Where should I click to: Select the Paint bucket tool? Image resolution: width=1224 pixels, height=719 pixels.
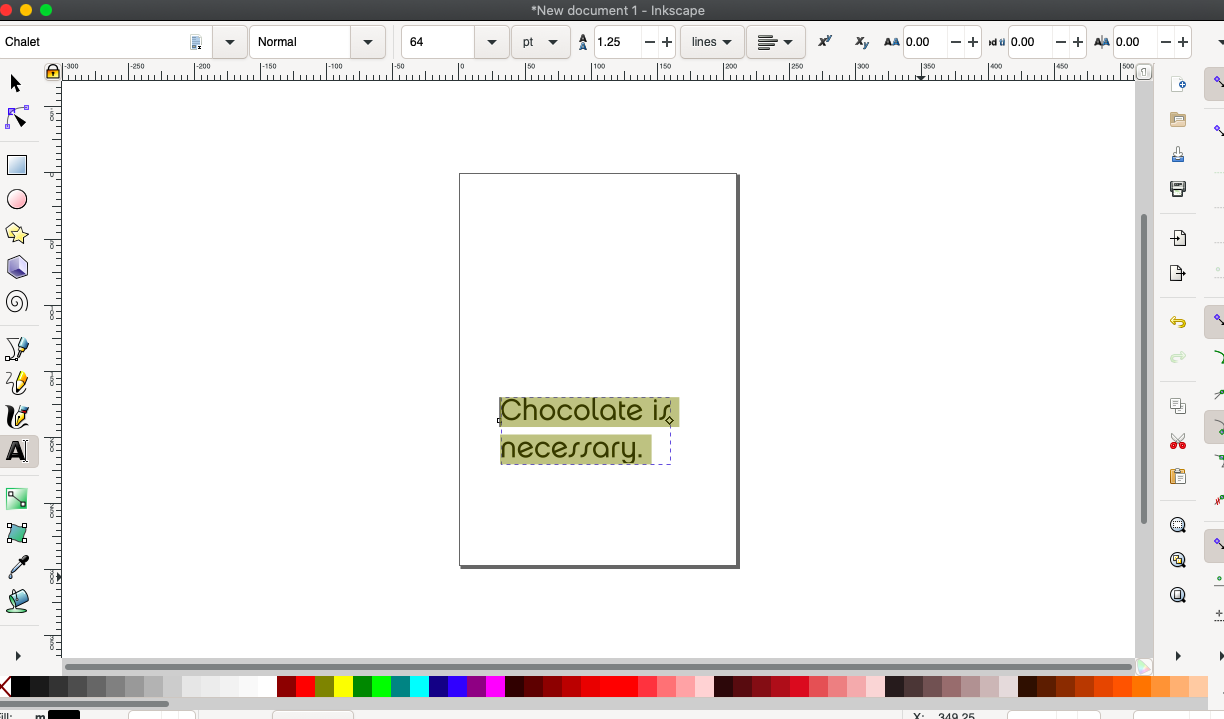coord(16,601)
